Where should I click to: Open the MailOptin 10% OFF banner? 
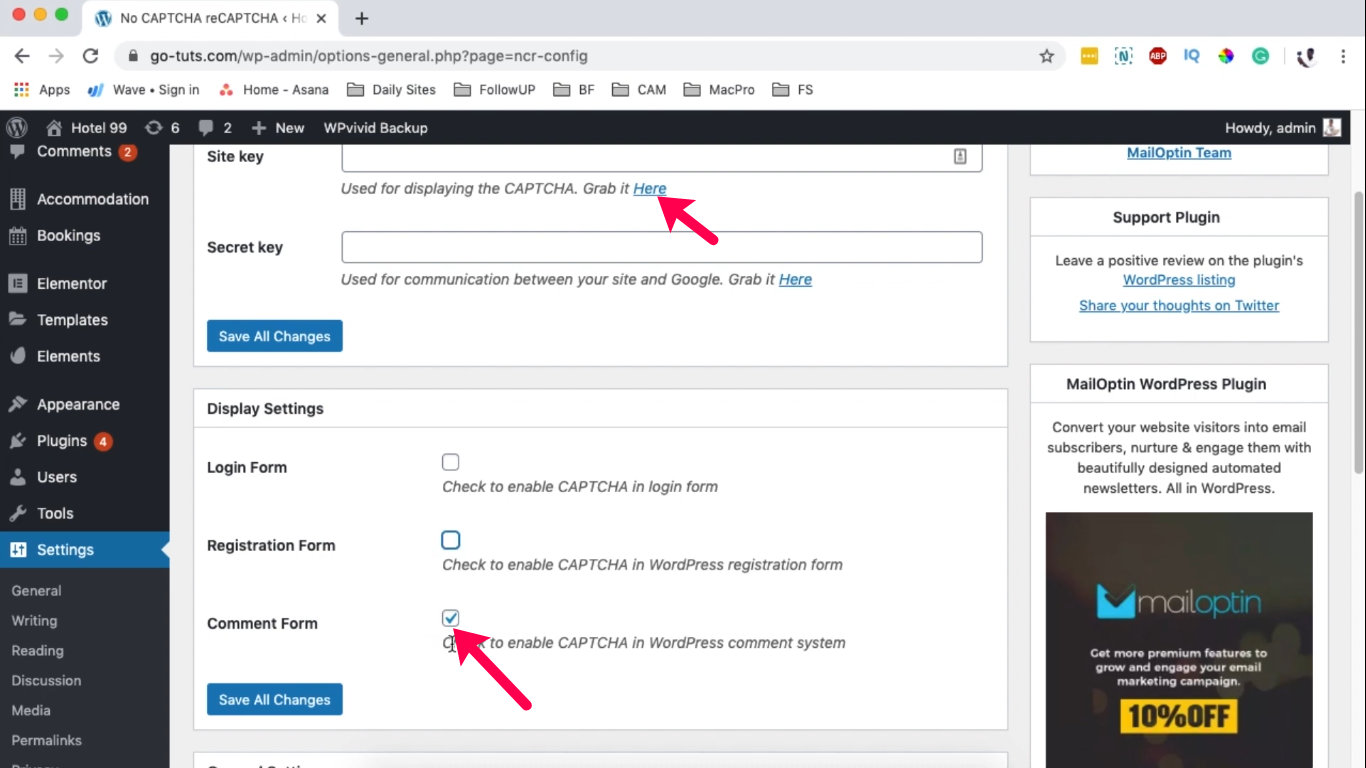[1179, 640]
